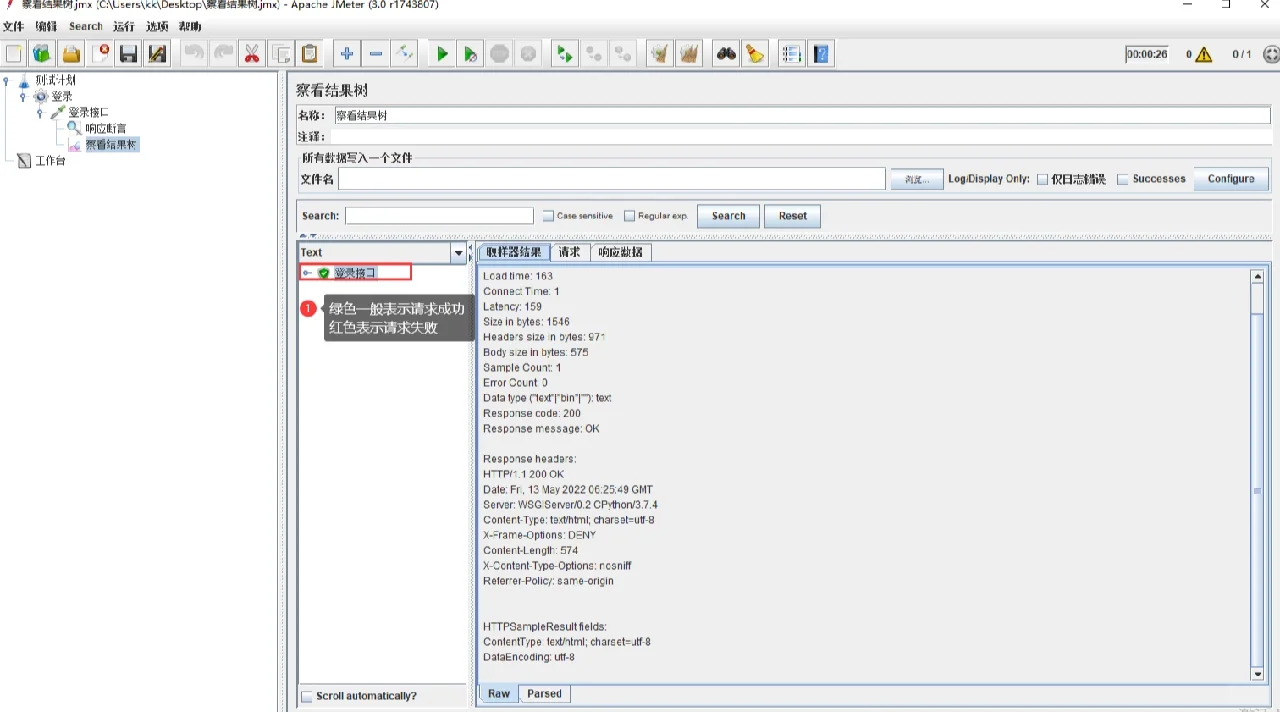The image size is (1280, 712).
Task: Click the Open file folder icon
Action: tap(71, 54)
